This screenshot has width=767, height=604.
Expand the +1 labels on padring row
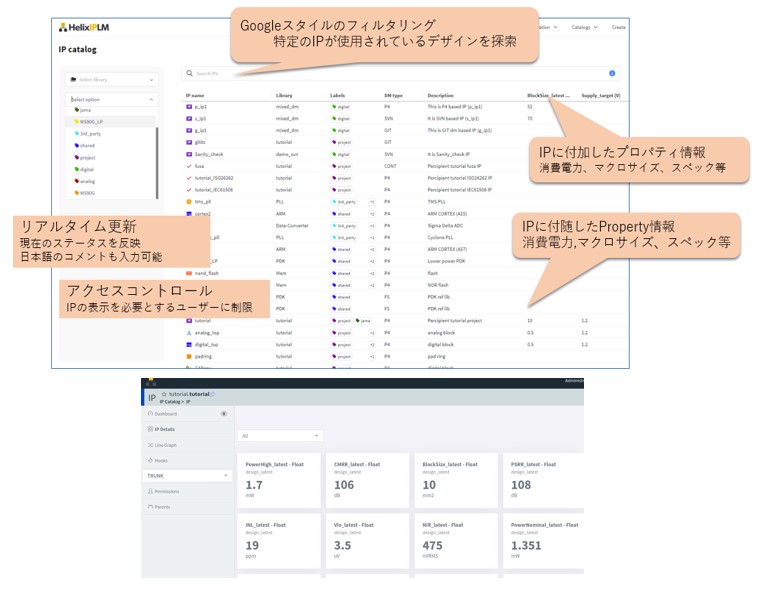coord(372,357)
